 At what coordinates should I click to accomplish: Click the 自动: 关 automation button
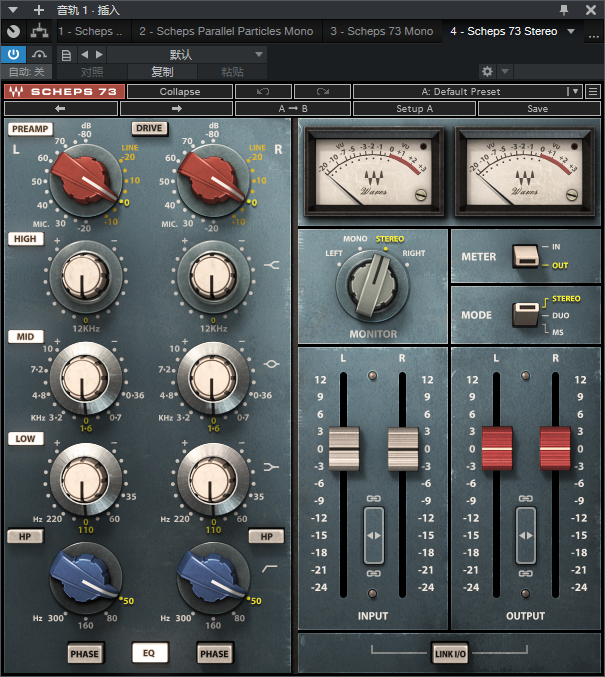[27, 72]
